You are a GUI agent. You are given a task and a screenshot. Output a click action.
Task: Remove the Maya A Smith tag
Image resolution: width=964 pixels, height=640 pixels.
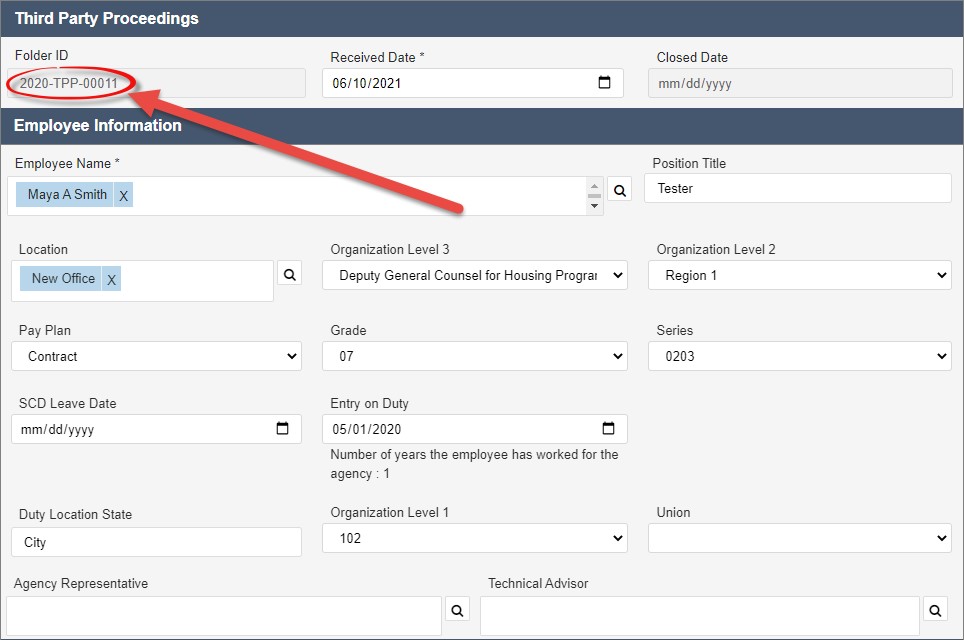point(124,195)
